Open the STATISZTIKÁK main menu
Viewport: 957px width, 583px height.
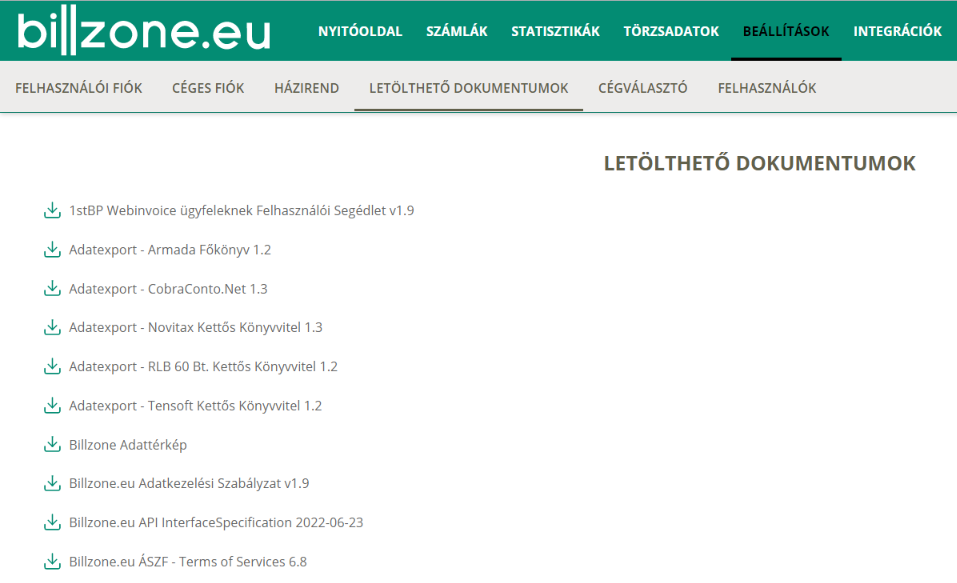555,31
